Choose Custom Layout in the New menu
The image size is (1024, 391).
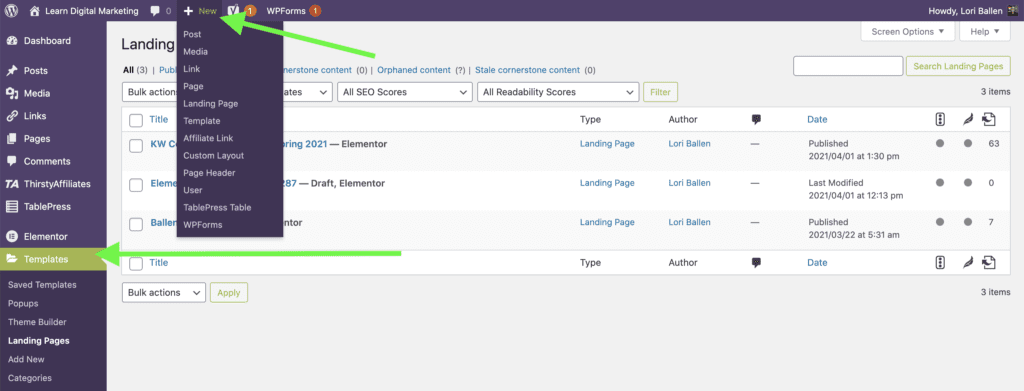214,155
